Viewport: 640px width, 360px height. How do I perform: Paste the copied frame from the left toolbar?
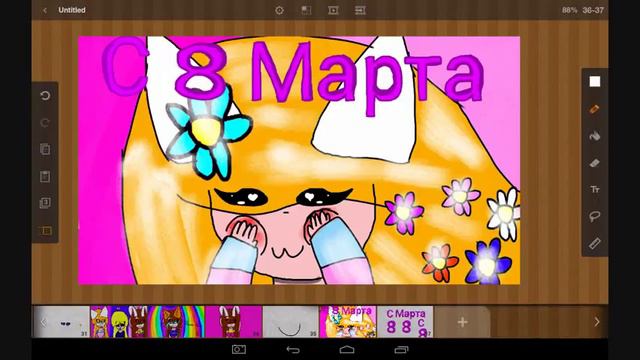pos(45,176)
